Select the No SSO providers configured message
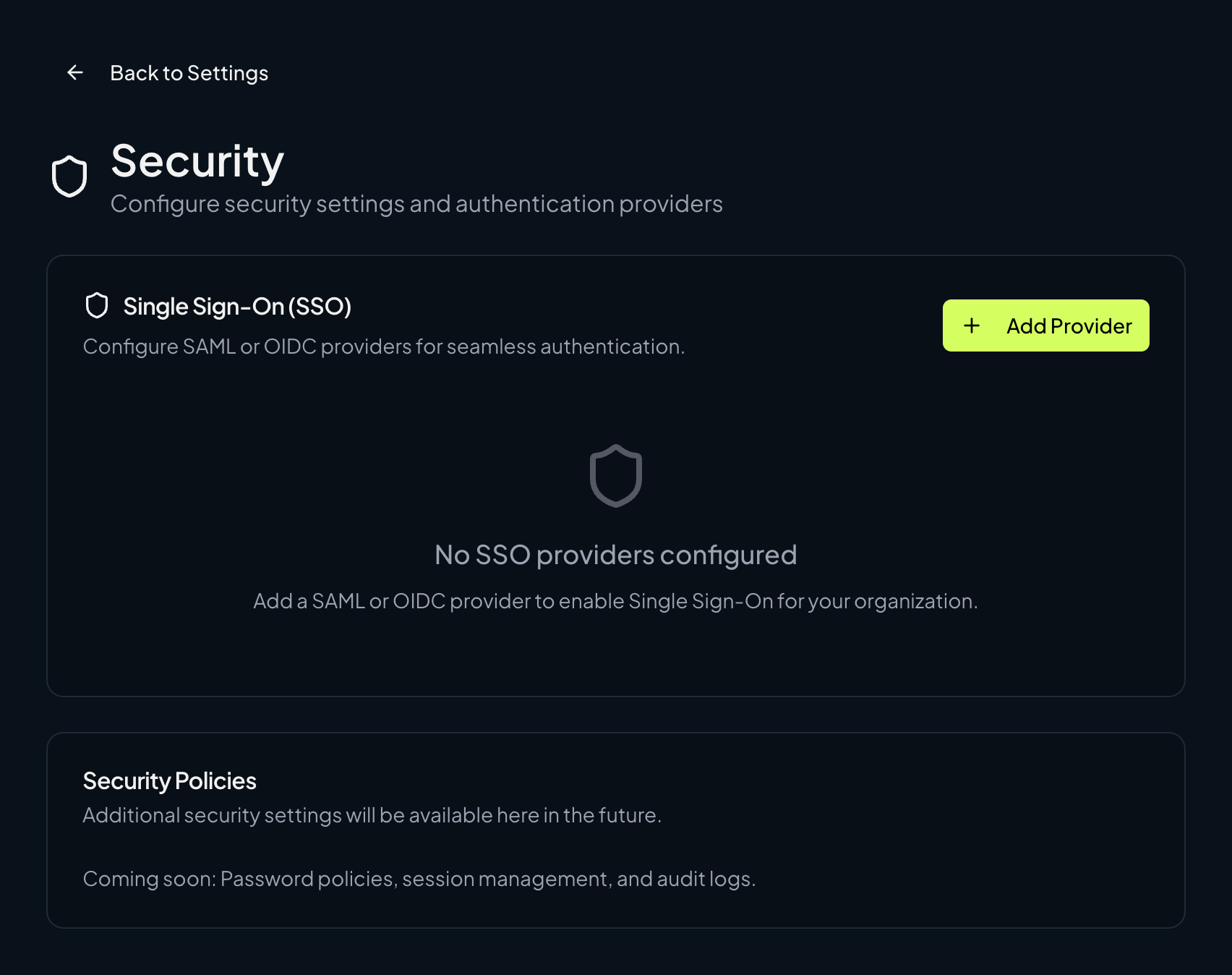Image resolution: width=1232 pixels, height=975 pixels. coord(615,554)
